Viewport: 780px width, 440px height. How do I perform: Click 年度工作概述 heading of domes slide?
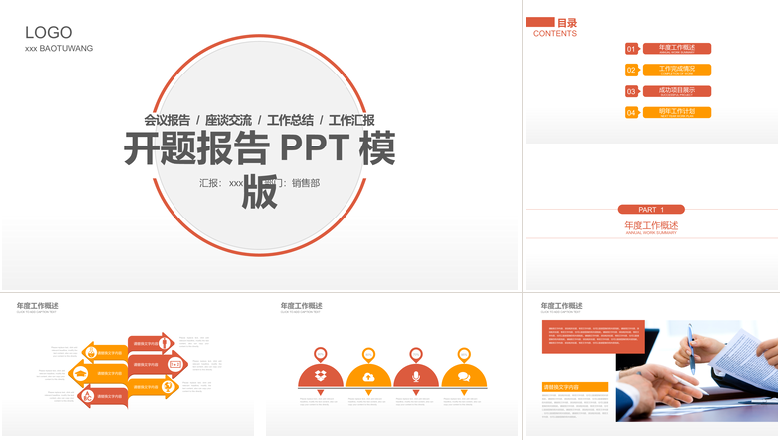pos(301,305)
